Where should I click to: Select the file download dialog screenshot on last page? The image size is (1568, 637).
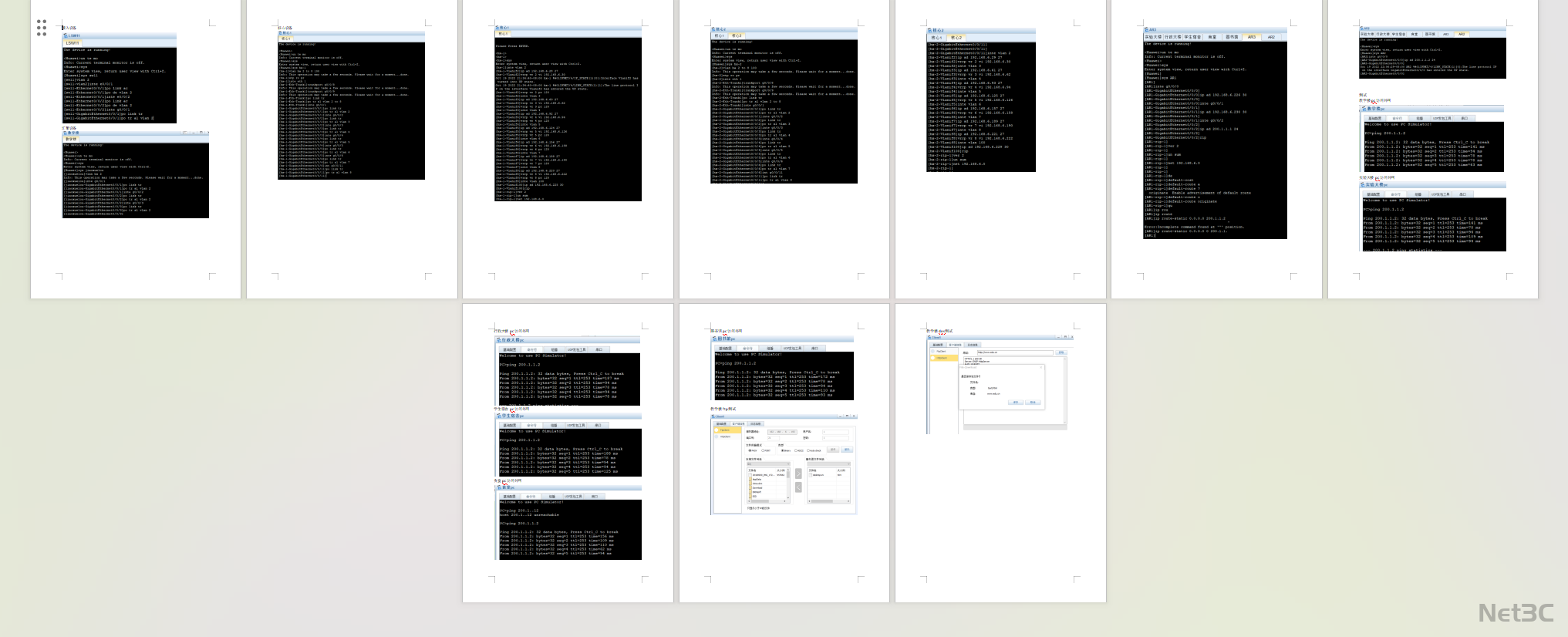tap(1001, 383)
